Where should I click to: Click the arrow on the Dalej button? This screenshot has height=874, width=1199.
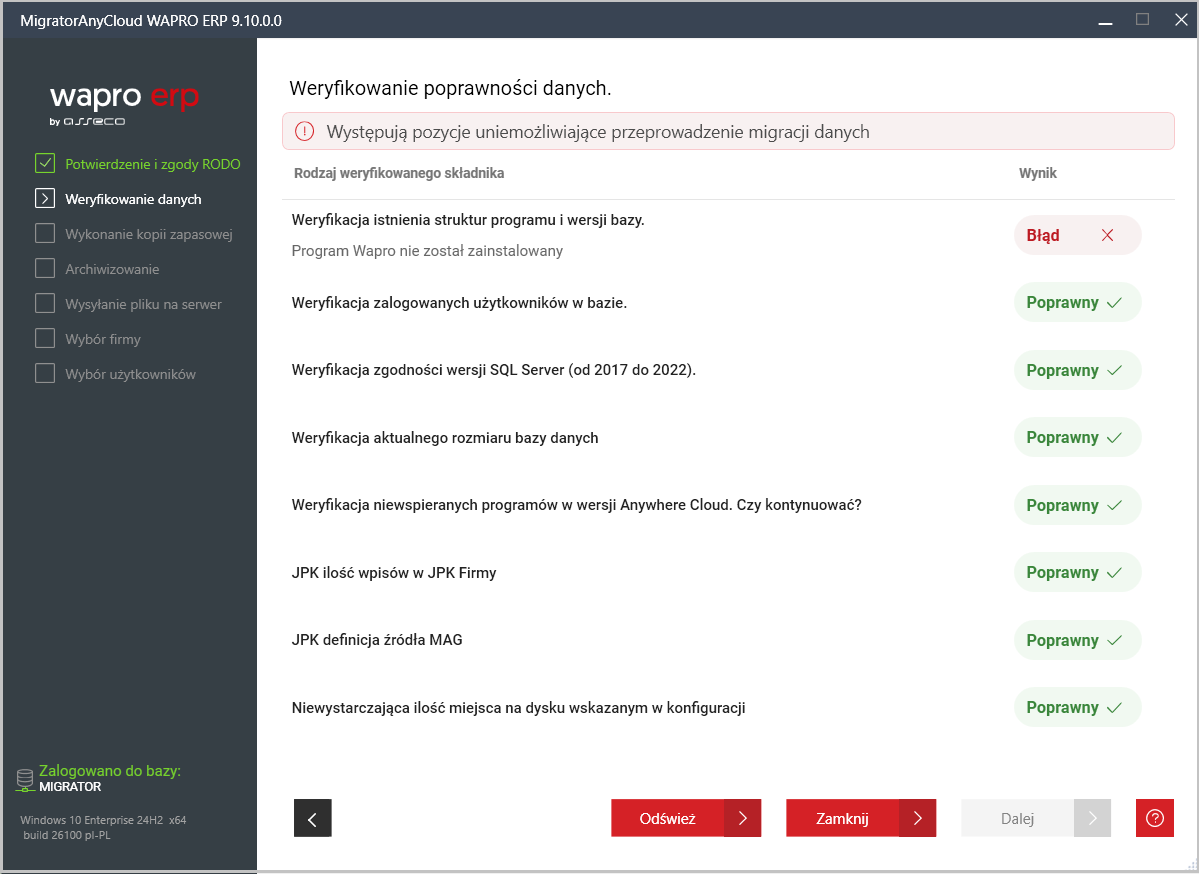coord(1092,818)
